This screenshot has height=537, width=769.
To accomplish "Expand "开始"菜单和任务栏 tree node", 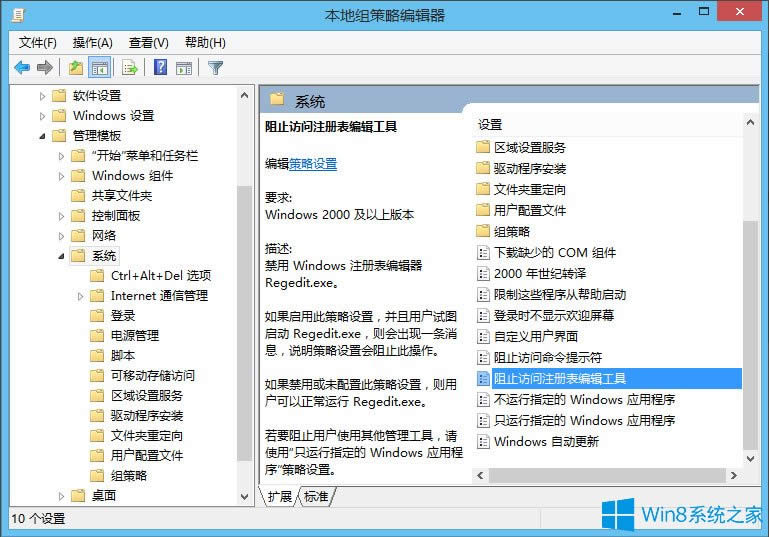I will pos(61,156).
